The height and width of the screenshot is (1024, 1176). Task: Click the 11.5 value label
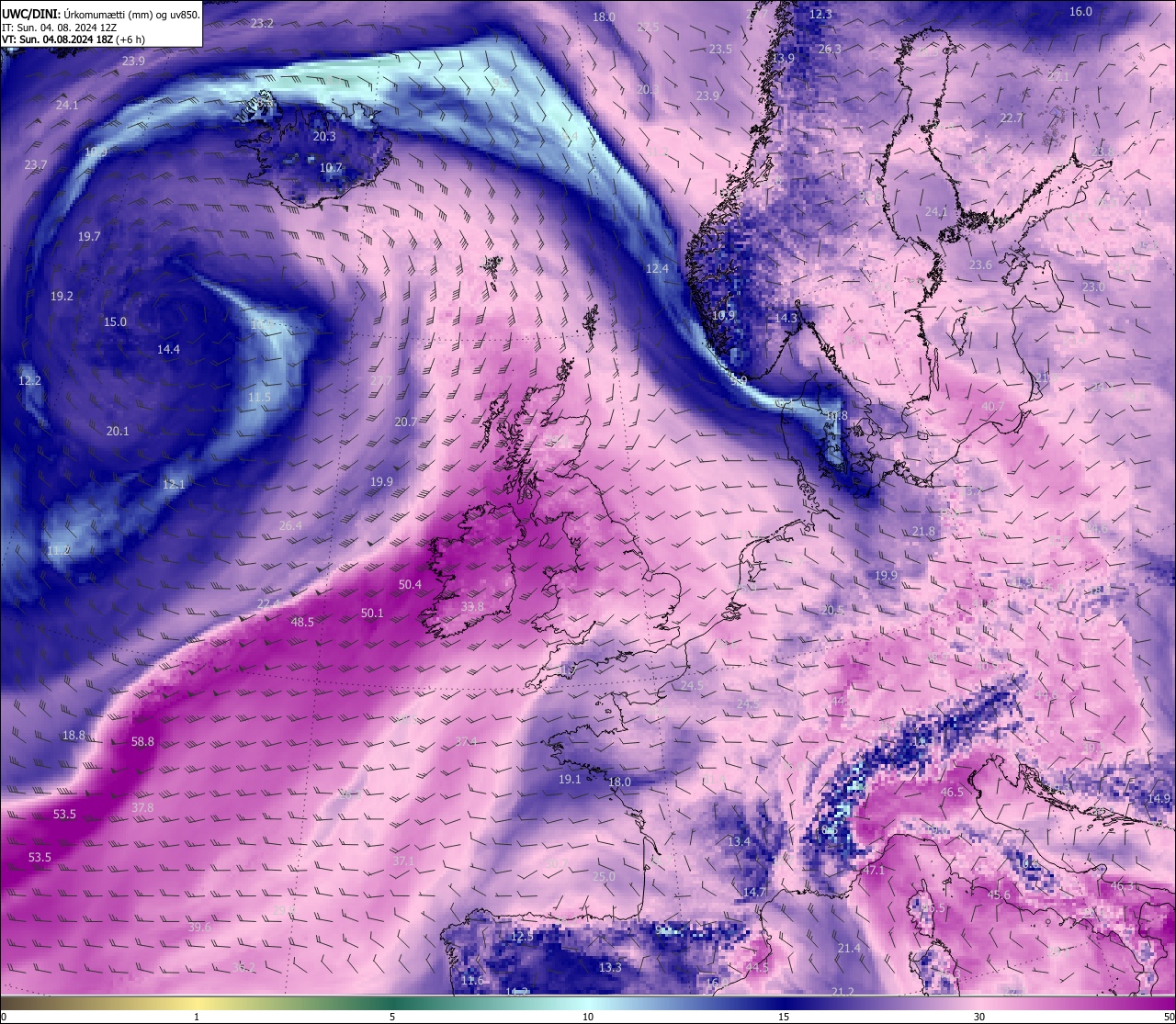coord(259,397)
